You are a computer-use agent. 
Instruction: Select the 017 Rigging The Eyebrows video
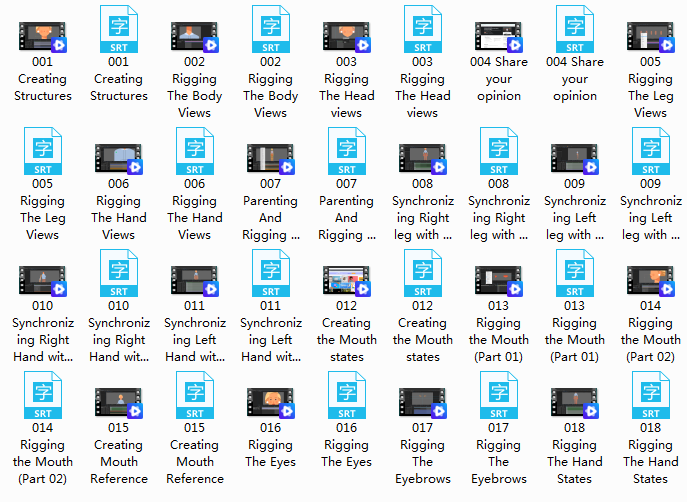tap(423, 403)
